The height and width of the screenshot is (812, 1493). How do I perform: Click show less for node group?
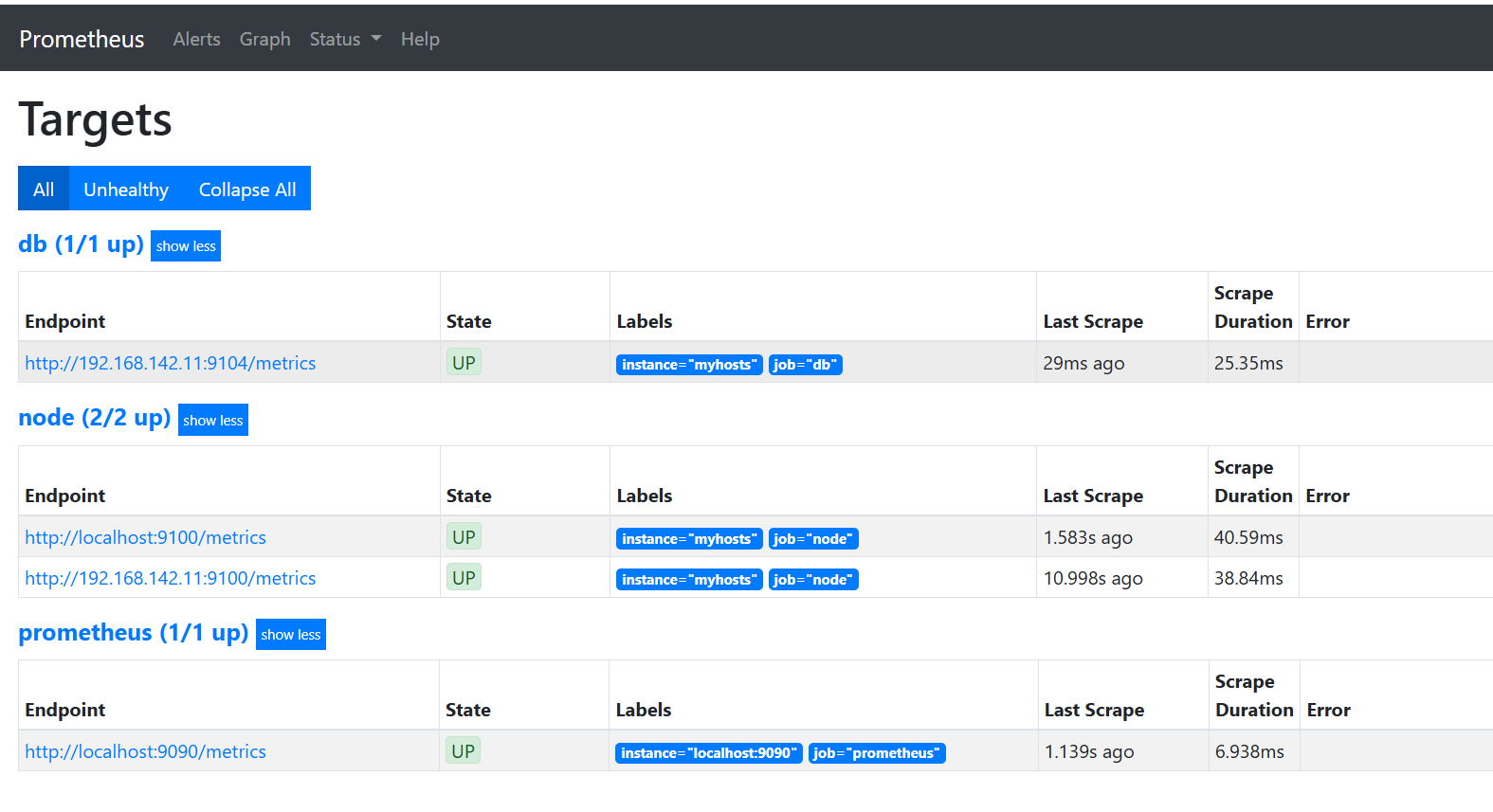pyautogui.click(x=213, y=420)
